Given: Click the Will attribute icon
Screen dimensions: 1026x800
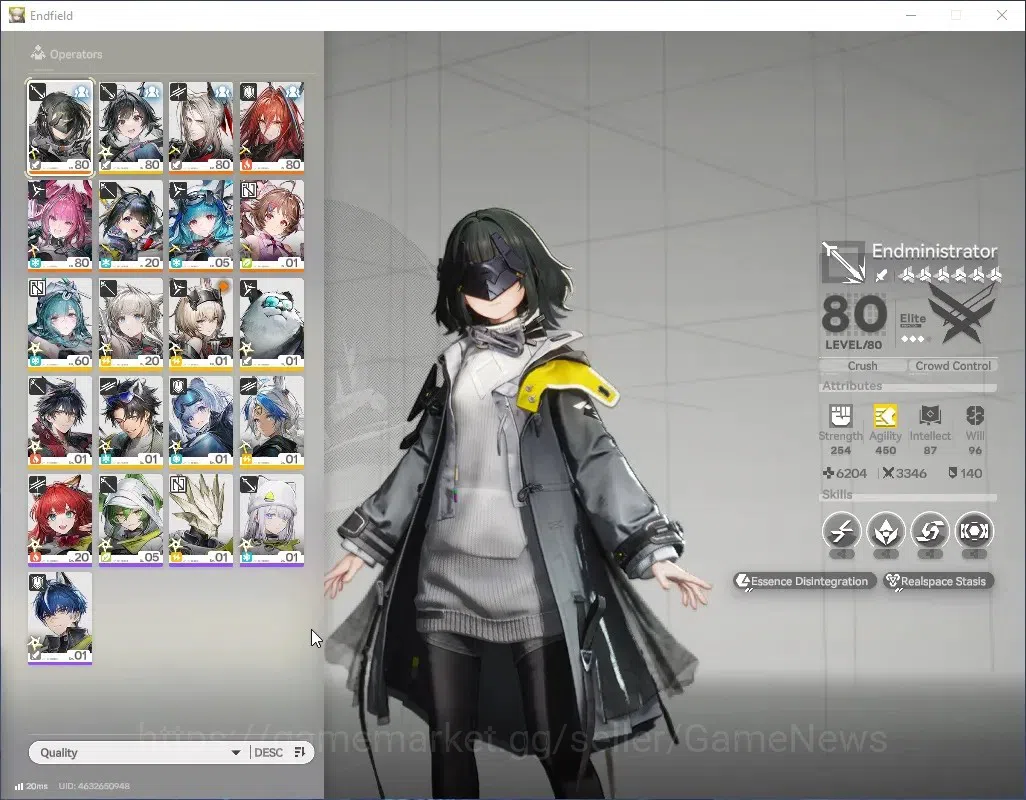Looking at the screenshot, I should tap(975, 415).
